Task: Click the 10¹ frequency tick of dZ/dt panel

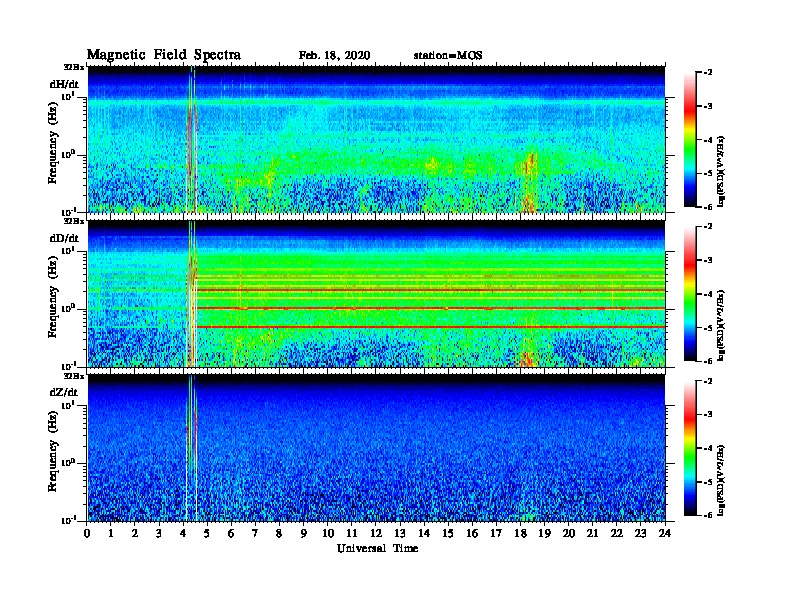Action: pos(68,405)
